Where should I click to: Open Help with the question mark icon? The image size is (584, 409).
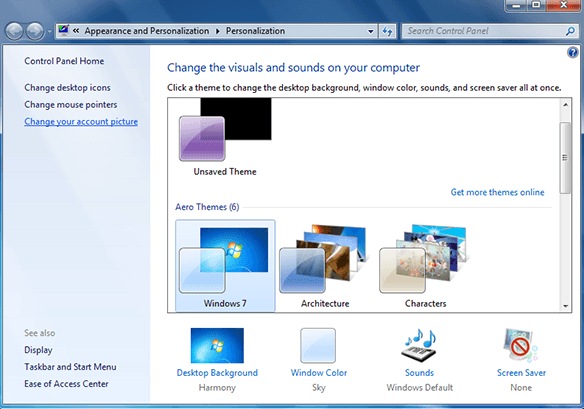tap(572, 53)
